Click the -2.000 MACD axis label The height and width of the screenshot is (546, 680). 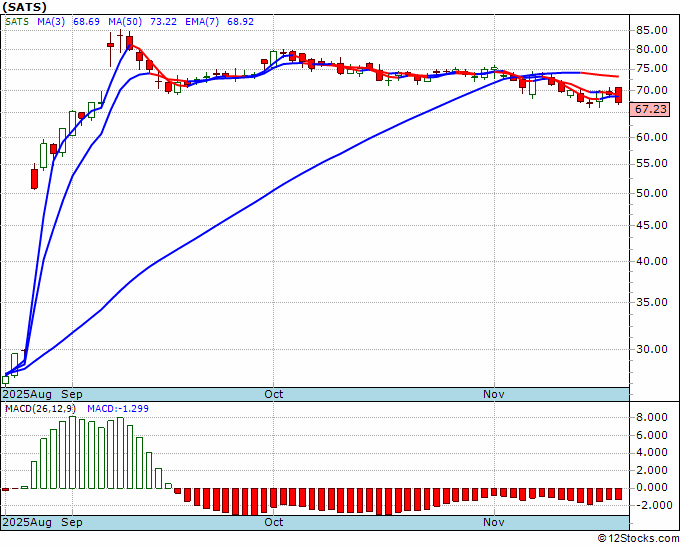click(x=654, y=506)
